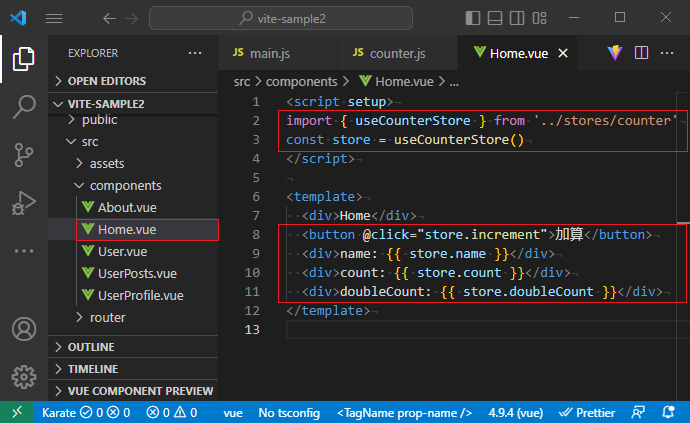Switch to the main.js tab
This screenshot has height=423, width=690.
tap(278, 53)
